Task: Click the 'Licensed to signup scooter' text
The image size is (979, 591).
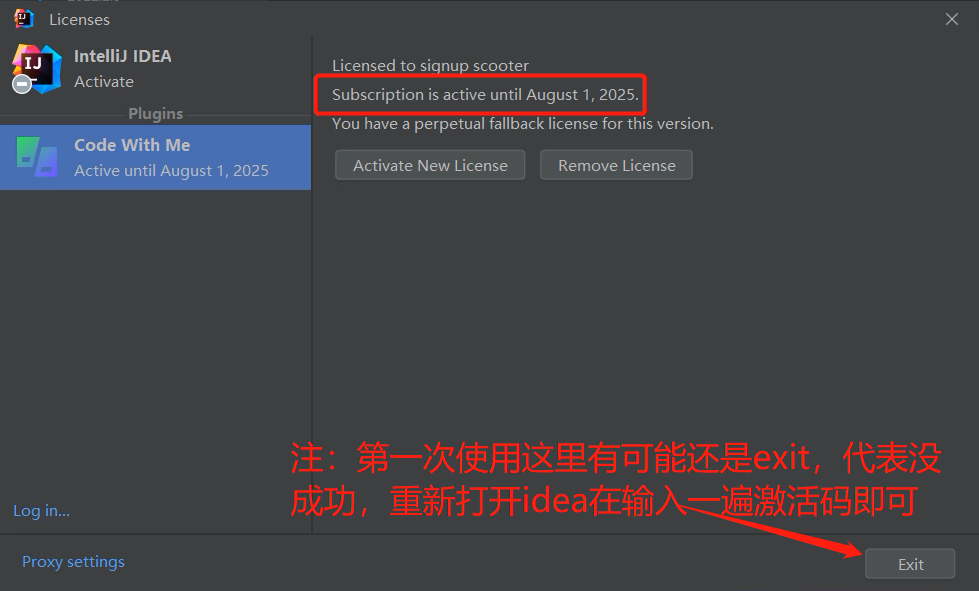Action: point(430,66)
